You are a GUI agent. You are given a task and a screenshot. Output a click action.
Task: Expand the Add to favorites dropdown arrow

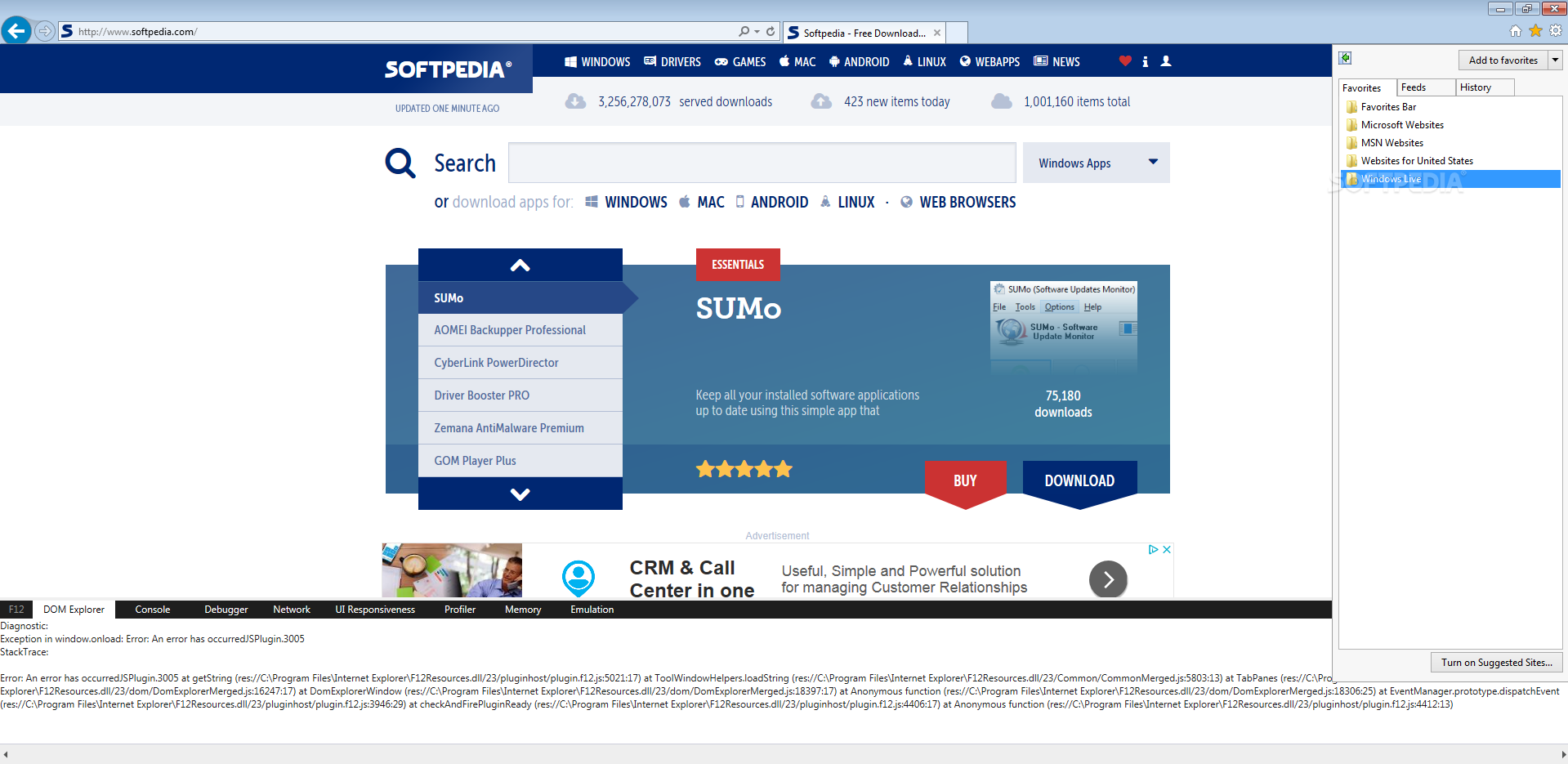[x=1555, y=60]
